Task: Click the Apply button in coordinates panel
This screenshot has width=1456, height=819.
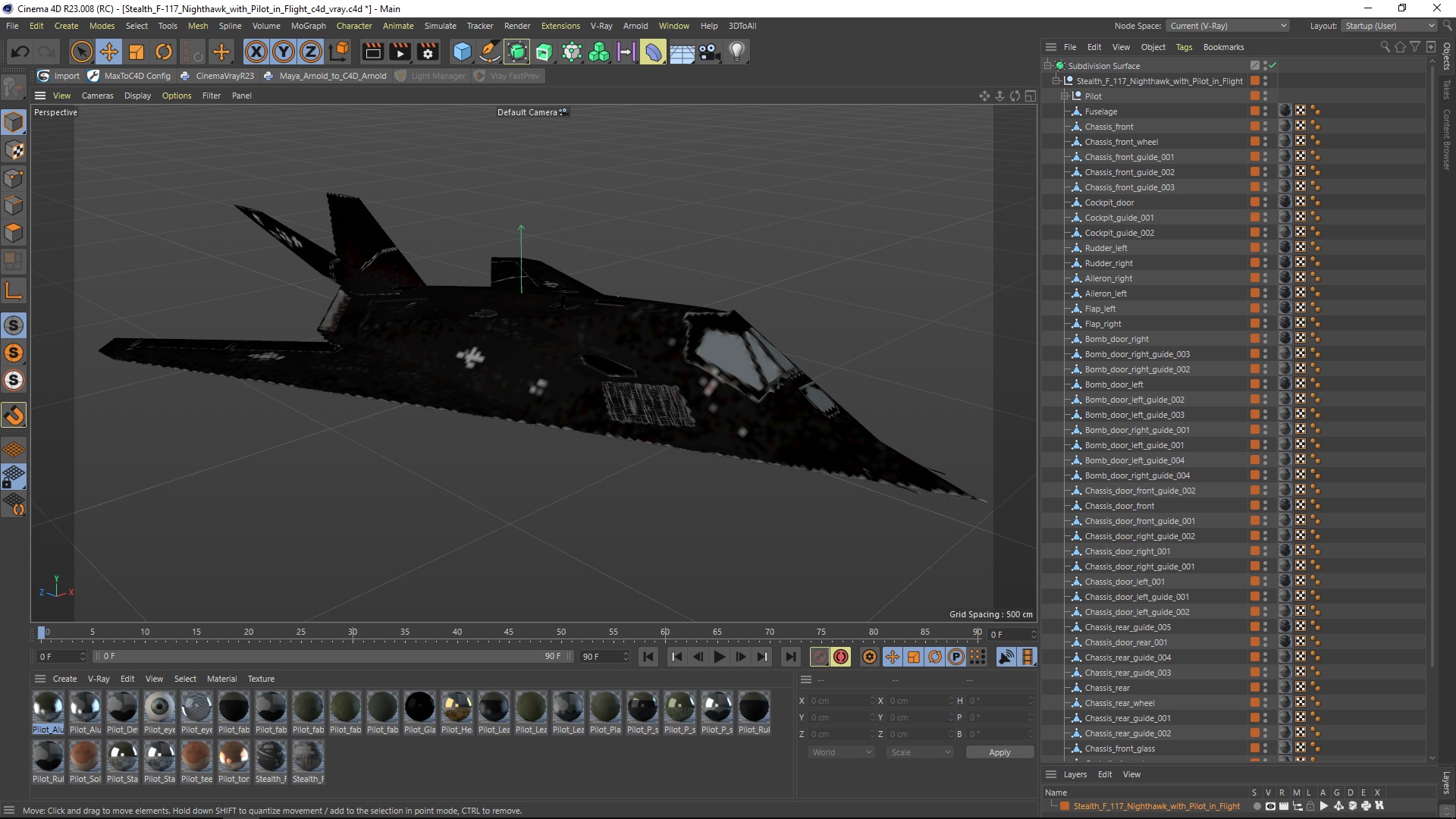Action: pos(999,752)
